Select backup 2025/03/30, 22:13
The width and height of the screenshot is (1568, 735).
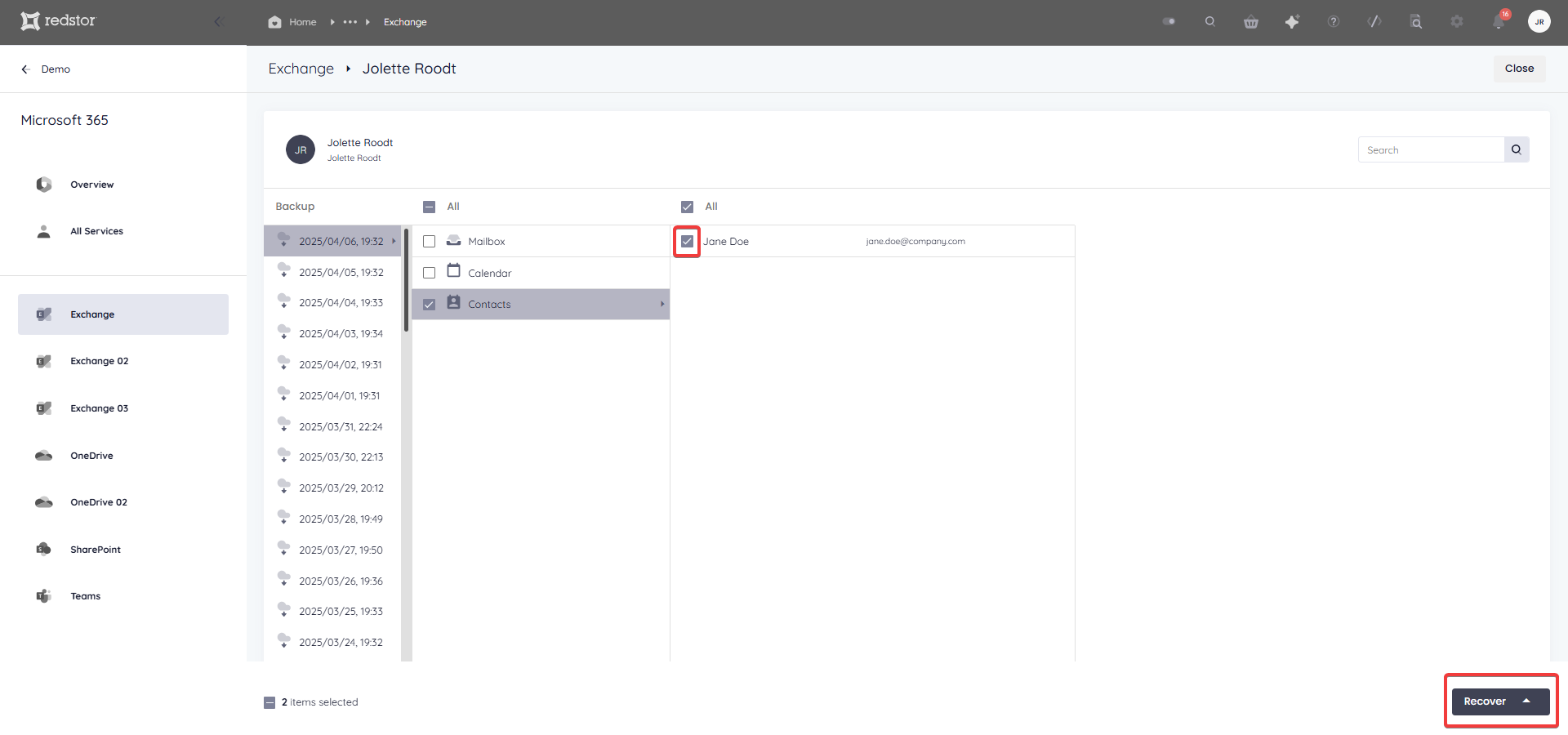click(333, 457)
